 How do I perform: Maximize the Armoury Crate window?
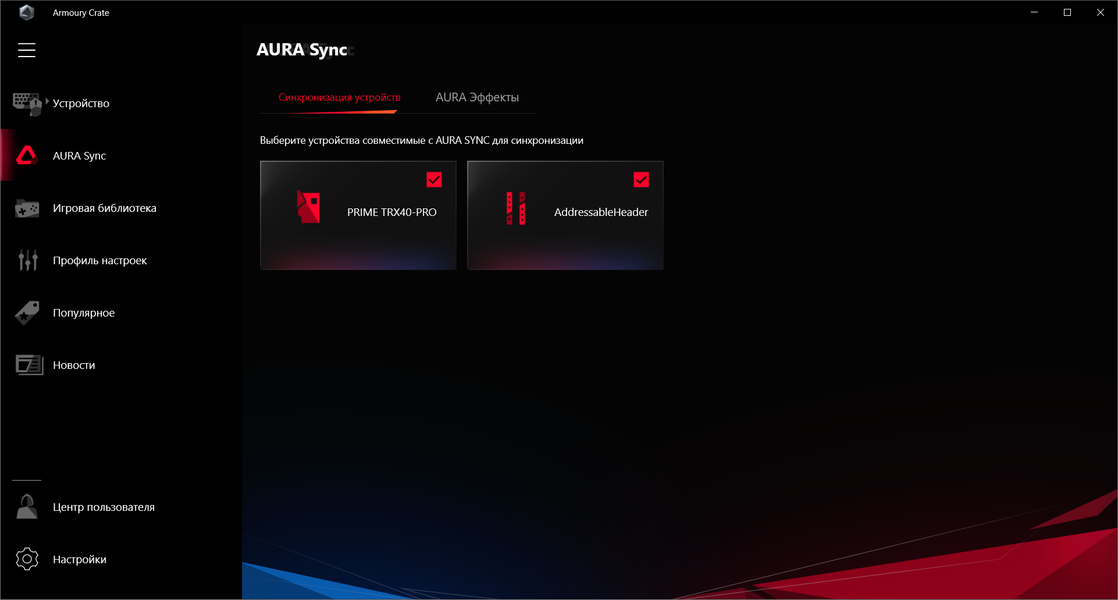pyautogui.click(x=1067, y=12)
